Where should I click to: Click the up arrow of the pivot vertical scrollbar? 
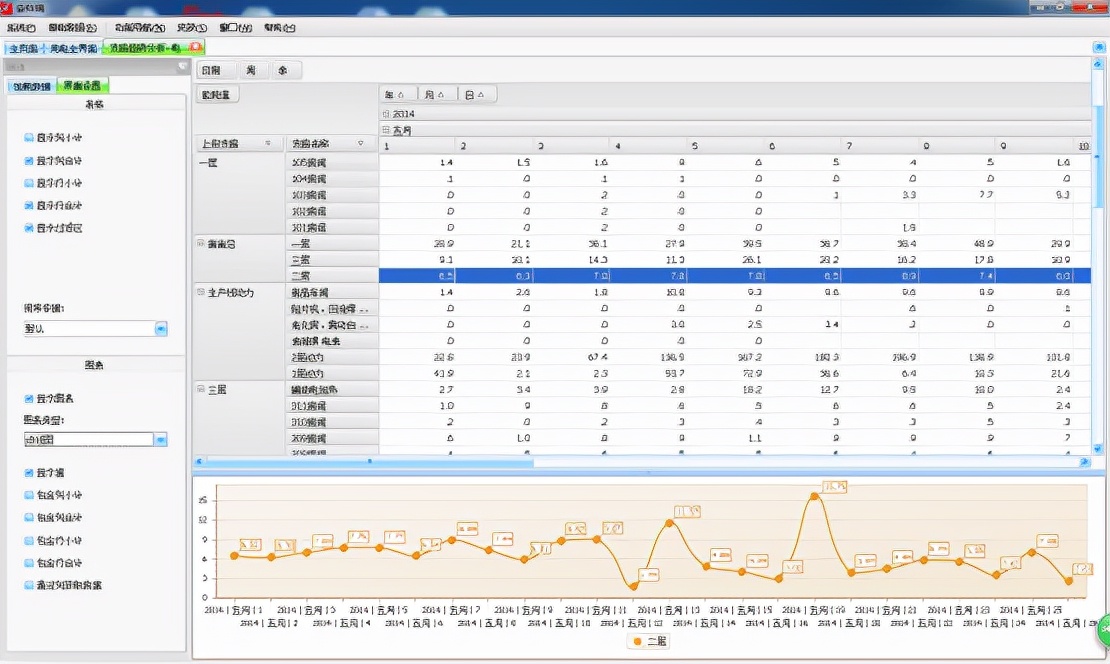pyautogui.click(x=1098, y=63)
